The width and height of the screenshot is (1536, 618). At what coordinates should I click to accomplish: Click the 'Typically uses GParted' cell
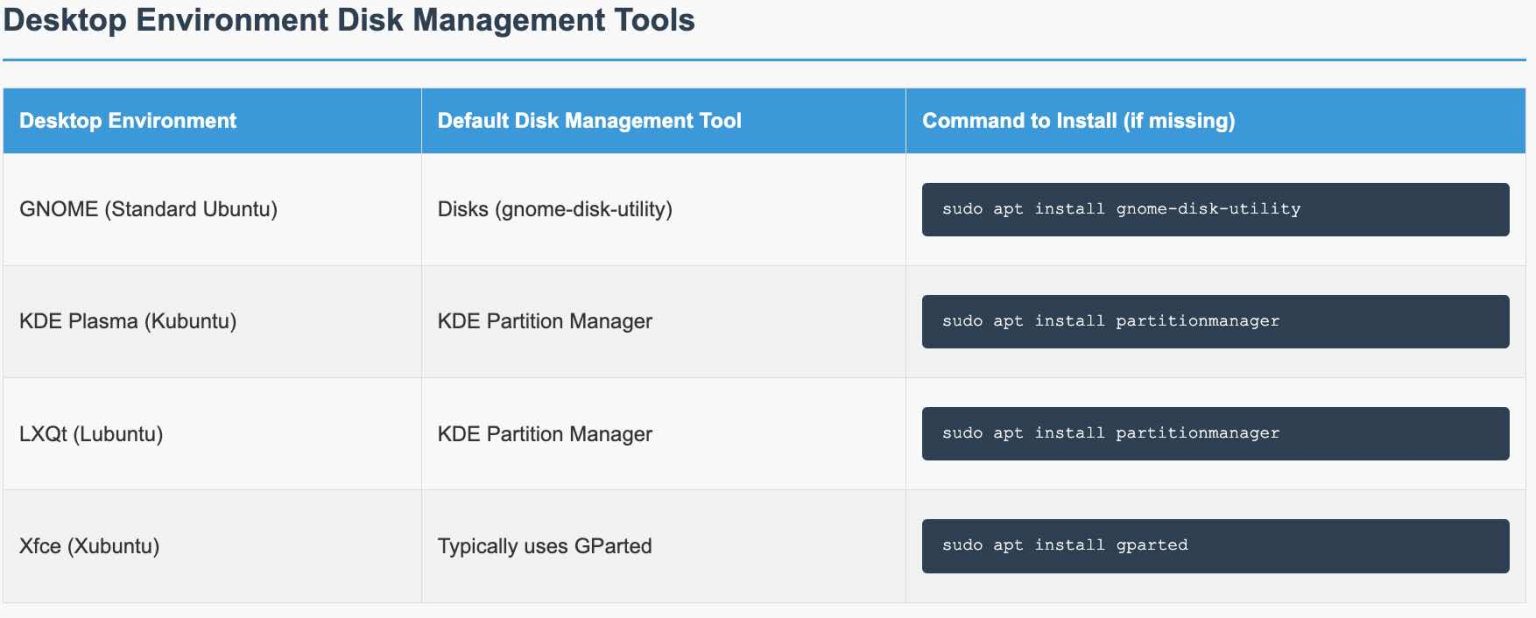tap(544, 546)
